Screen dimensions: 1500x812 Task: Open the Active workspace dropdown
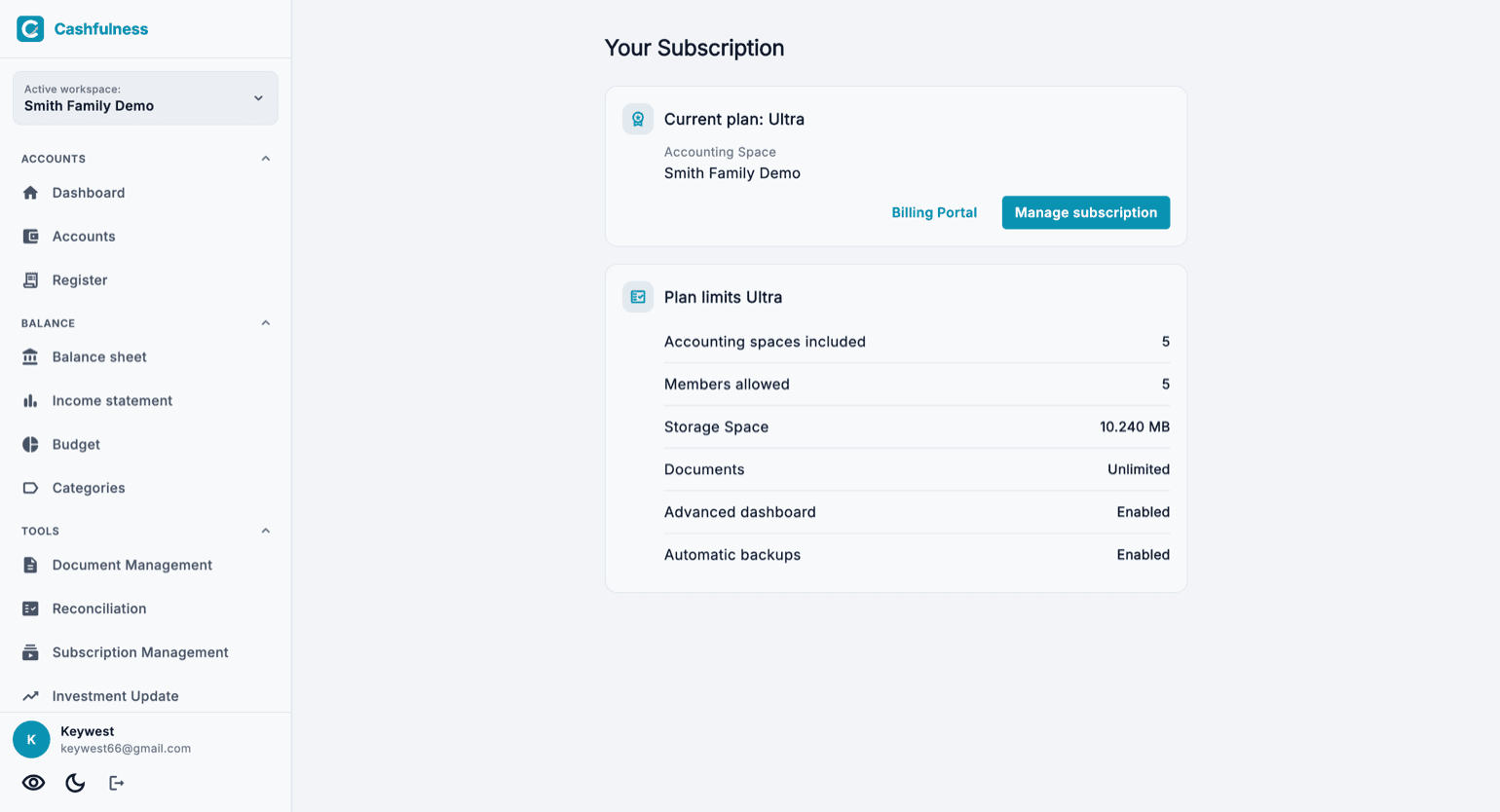[x=145, y=97]
